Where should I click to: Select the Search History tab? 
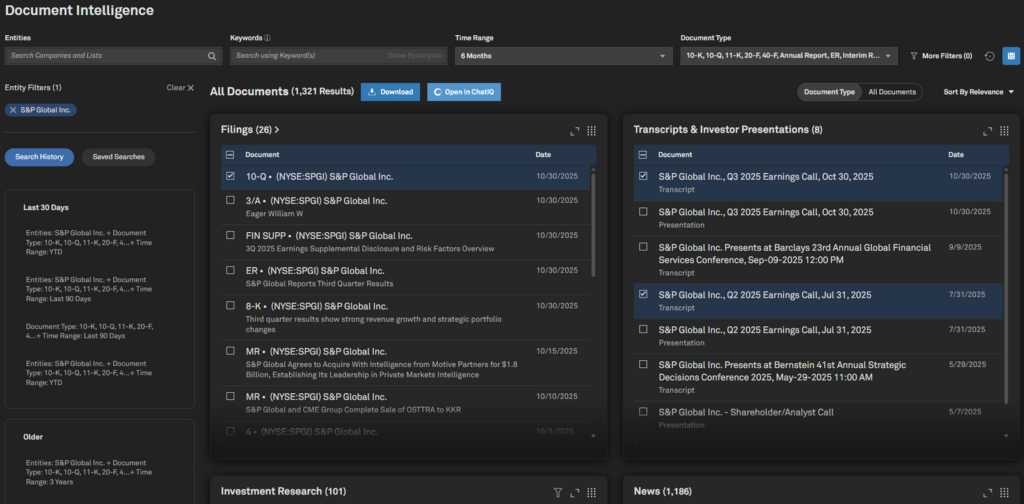point(39,157)
